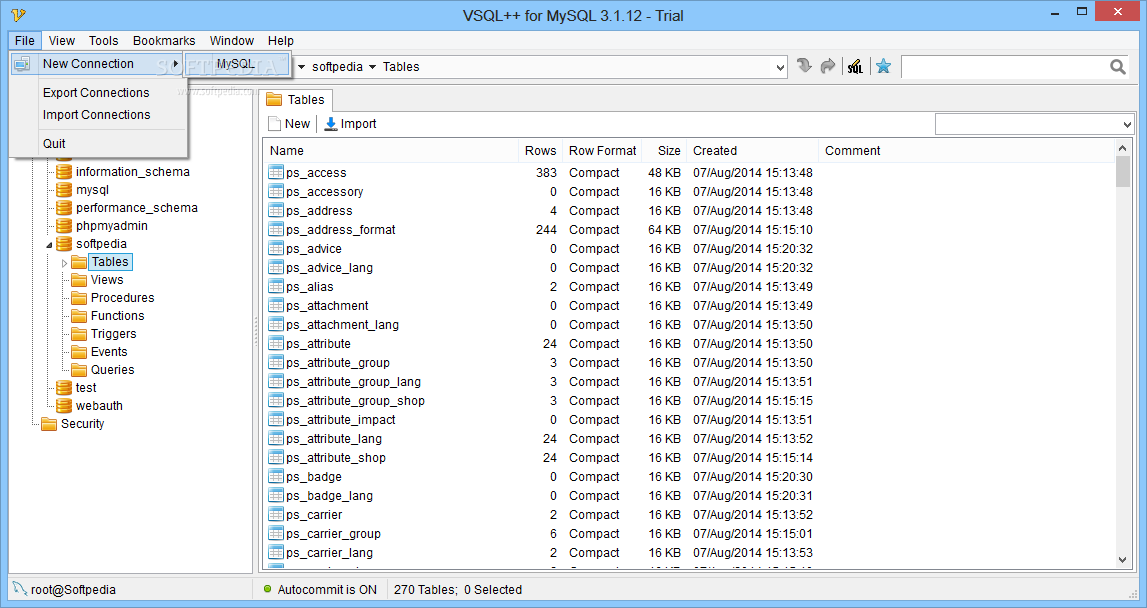Select Export Connections menu entry

point(96,93)
